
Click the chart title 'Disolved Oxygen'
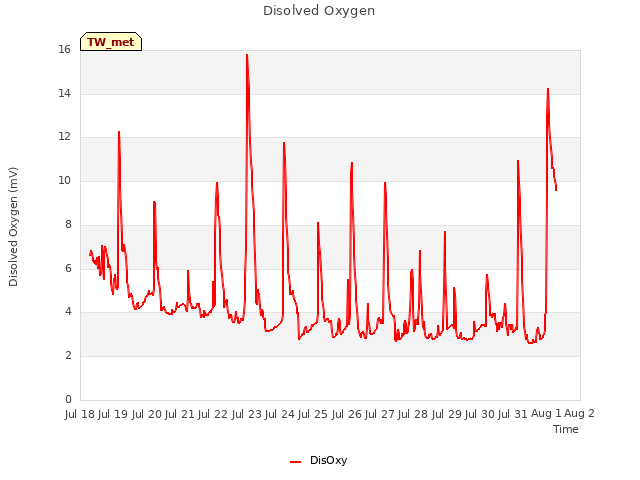(x=319, y=11)
